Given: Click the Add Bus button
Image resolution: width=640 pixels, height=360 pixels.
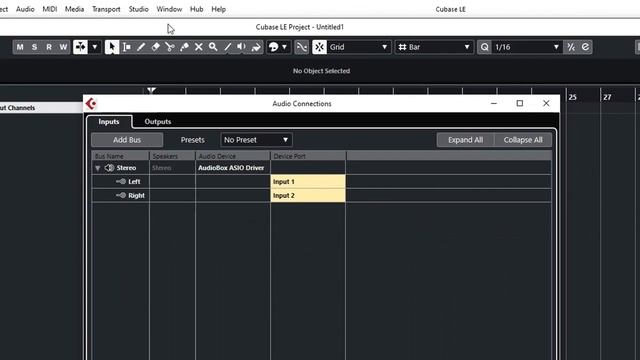Looking at the screenshot, I should 127,140.
